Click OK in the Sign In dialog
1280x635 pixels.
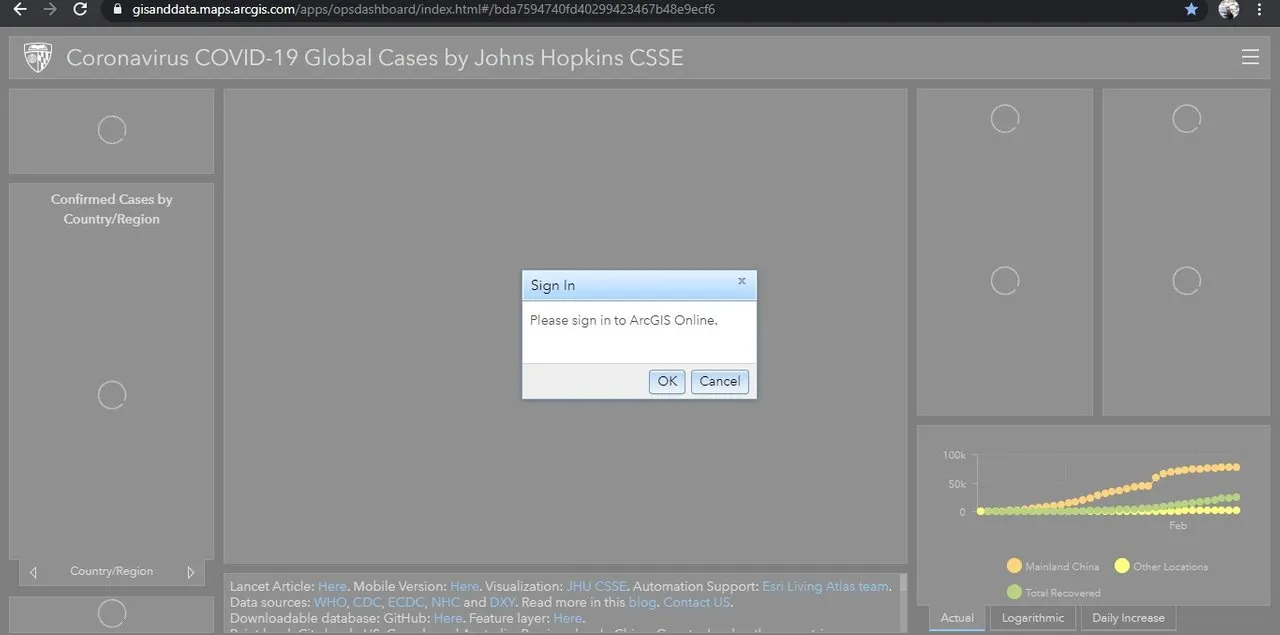pyautogui.click(x=667, y=381)
